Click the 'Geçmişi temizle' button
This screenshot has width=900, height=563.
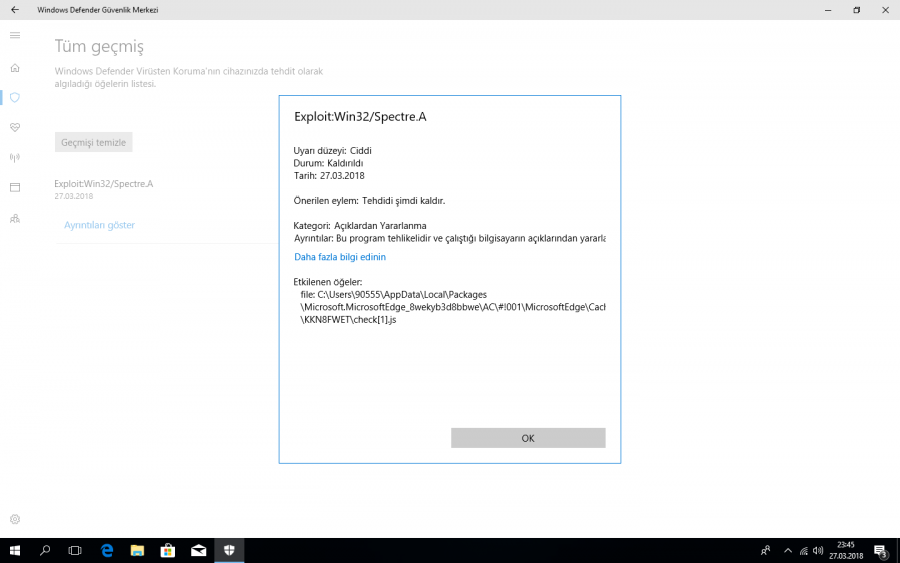point(94,142)
